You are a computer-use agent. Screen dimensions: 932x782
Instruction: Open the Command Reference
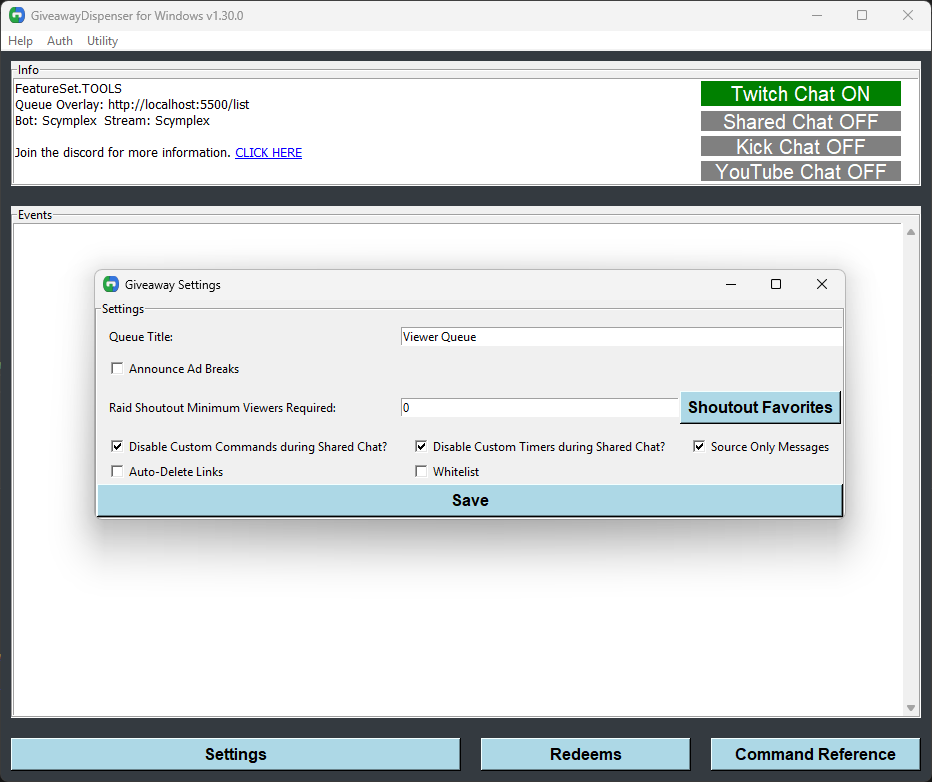(x=815, y=754)
